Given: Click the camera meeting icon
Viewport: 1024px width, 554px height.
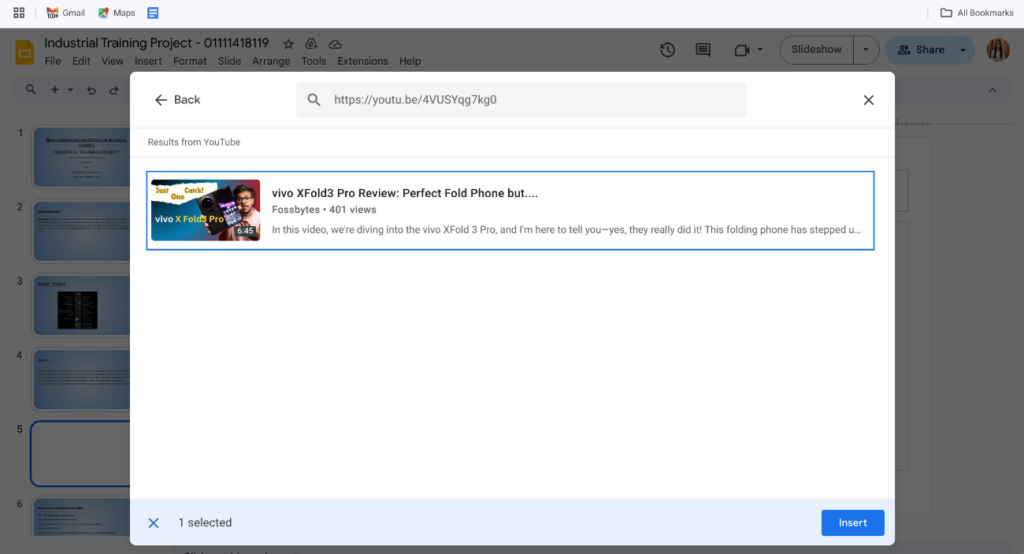Looking at the screenshot, I should coord(741,50).
